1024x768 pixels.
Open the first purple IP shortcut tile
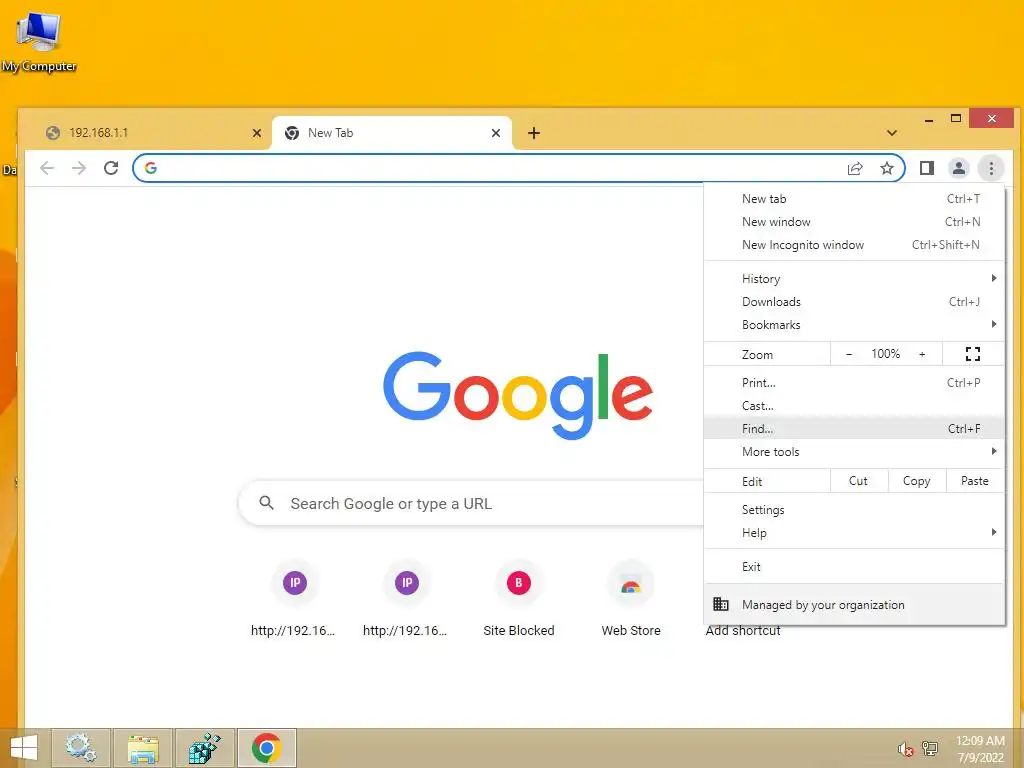(295, 583)
